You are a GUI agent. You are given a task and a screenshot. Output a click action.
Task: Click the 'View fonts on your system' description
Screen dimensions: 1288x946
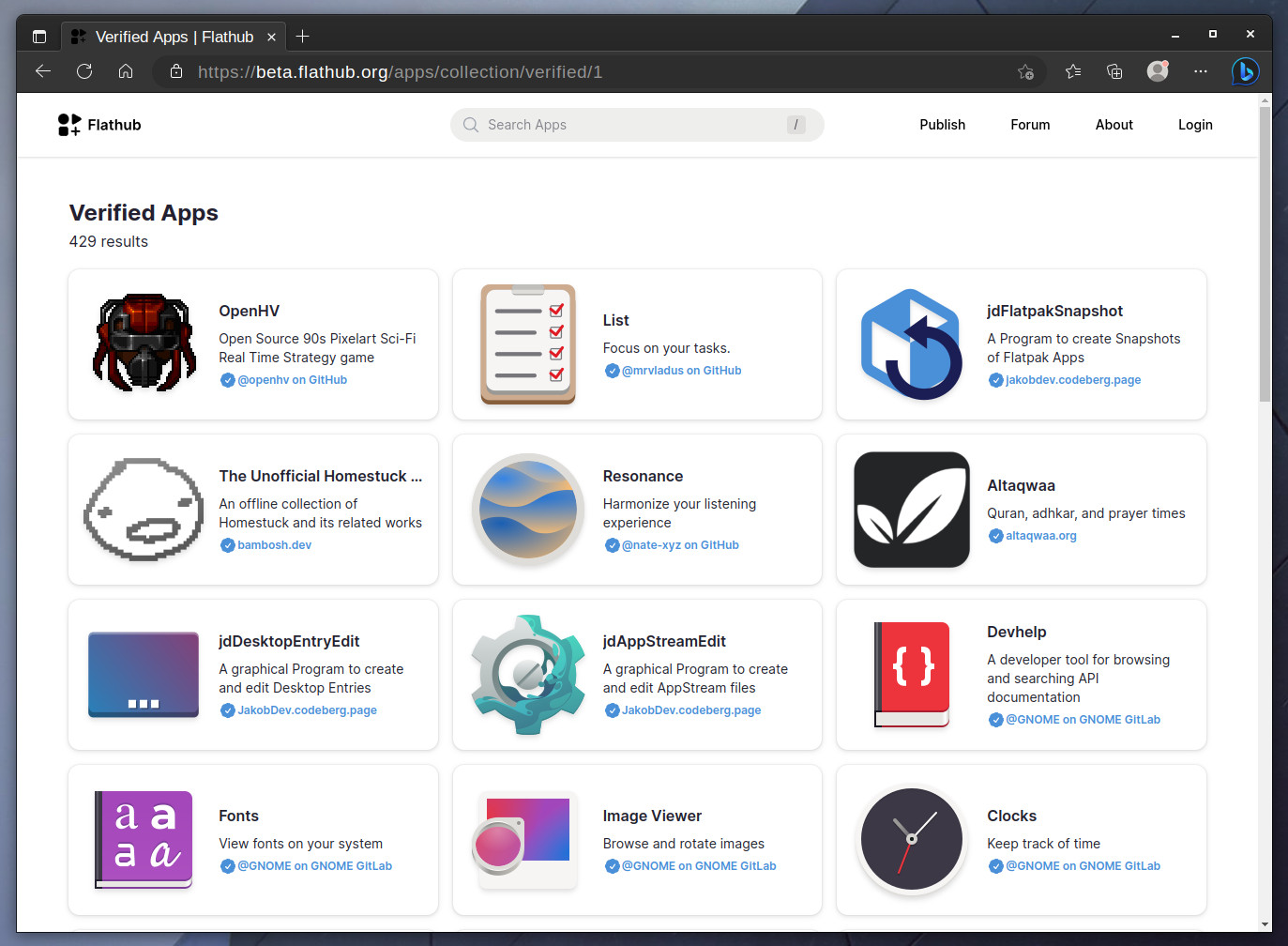(x=300, y=844)
